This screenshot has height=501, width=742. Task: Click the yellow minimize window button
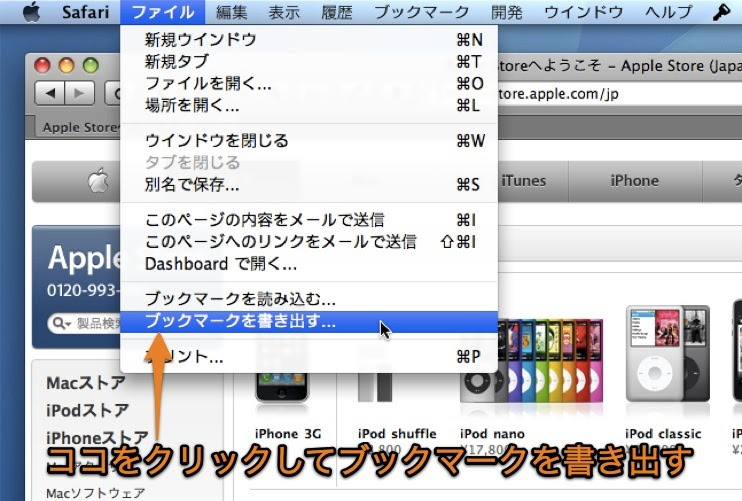pyautogui.click(x=66, y=65)
